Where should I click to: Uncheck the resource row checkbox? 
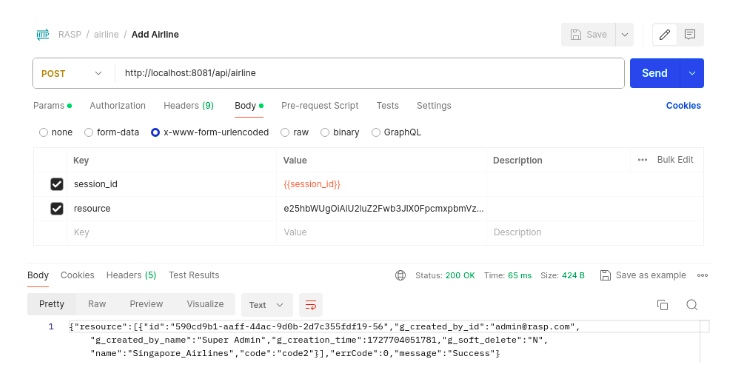[57, 209]
